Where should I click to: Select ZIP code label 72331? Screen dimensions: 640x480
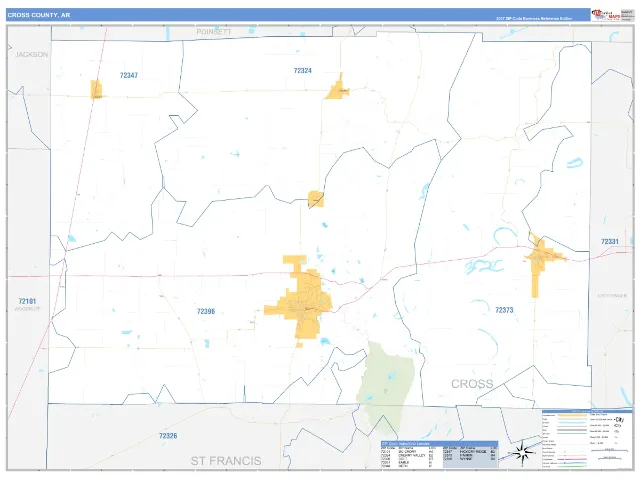(x=610, y=242)
